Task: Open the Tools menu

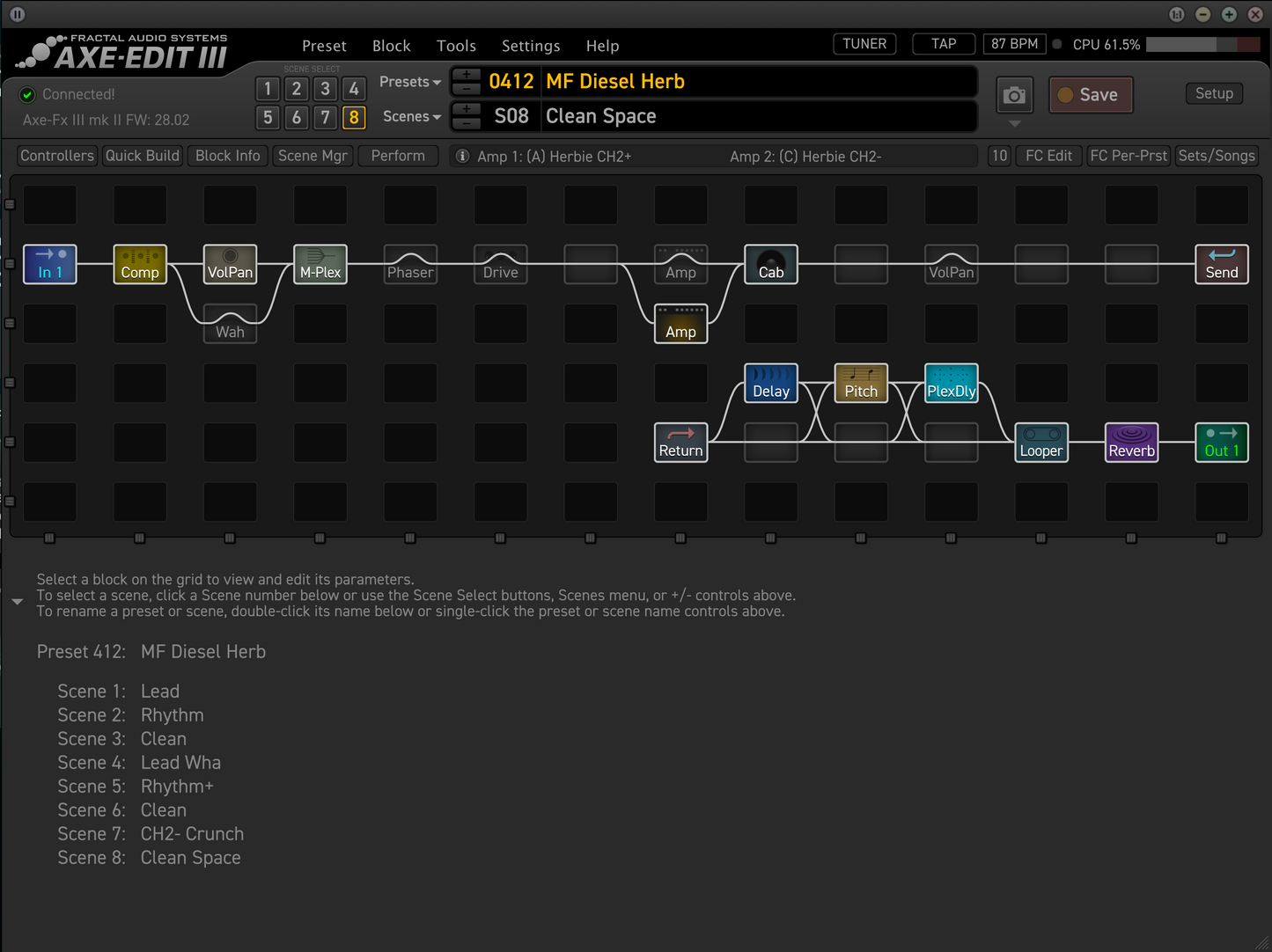Action: 456,46
